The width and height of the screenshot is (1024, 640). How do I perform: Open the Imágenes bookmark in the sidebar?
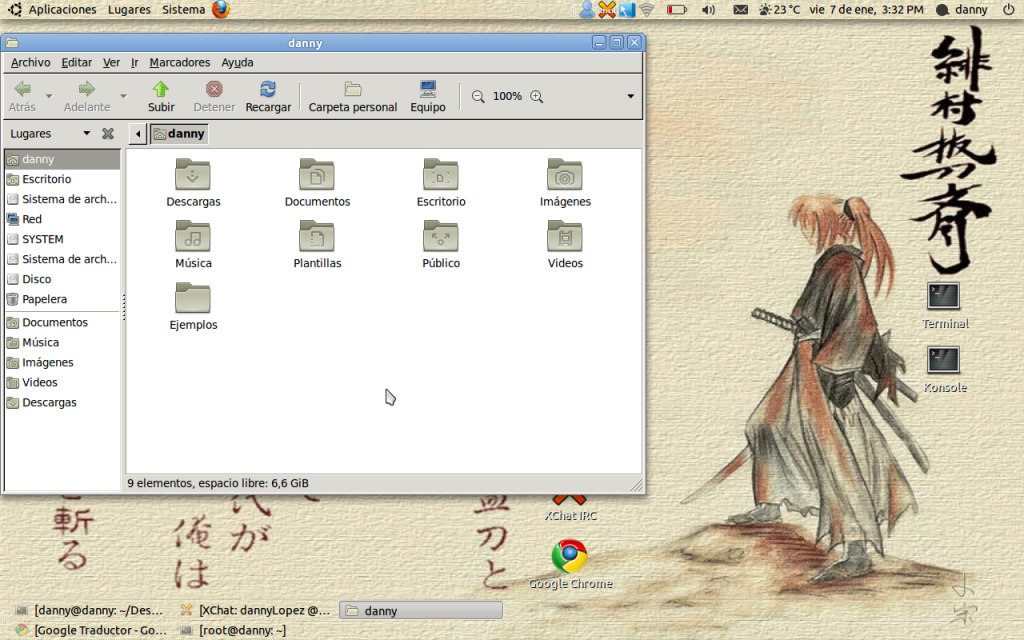coord(63,362)
